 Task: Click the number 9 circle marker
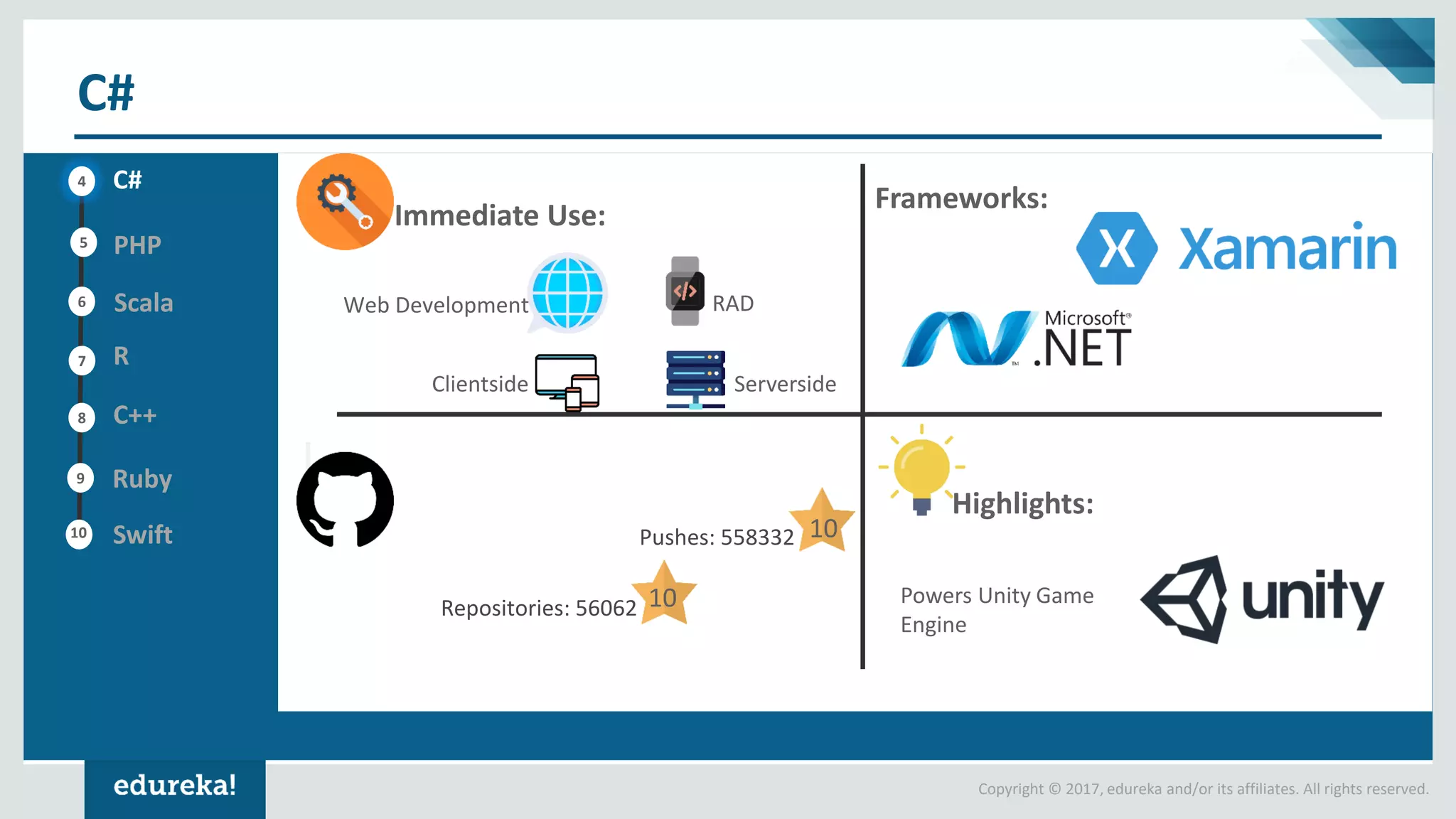(80, 478)
